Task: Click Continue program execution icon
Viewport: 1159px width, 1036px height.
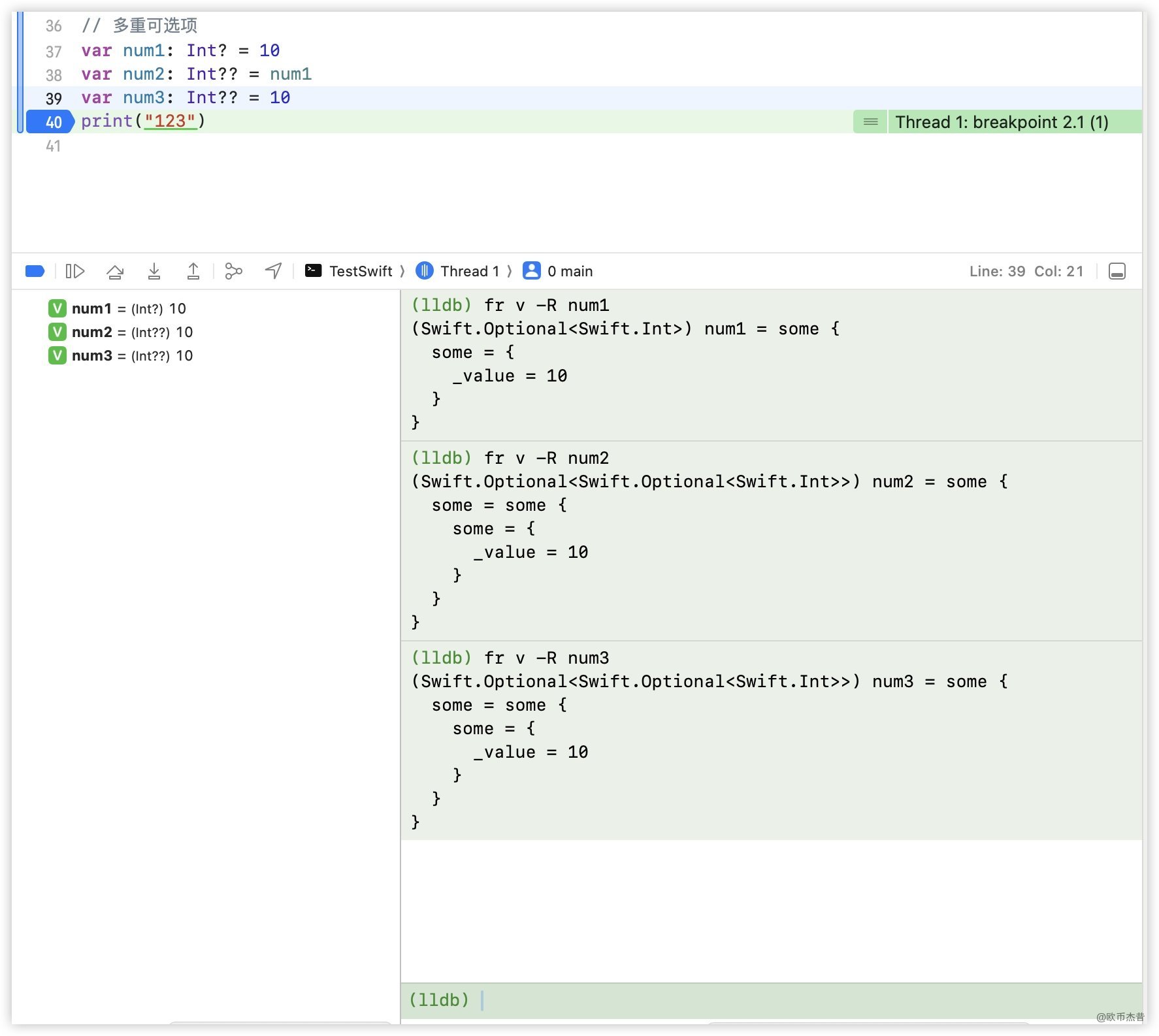Action: pos(75,271)
